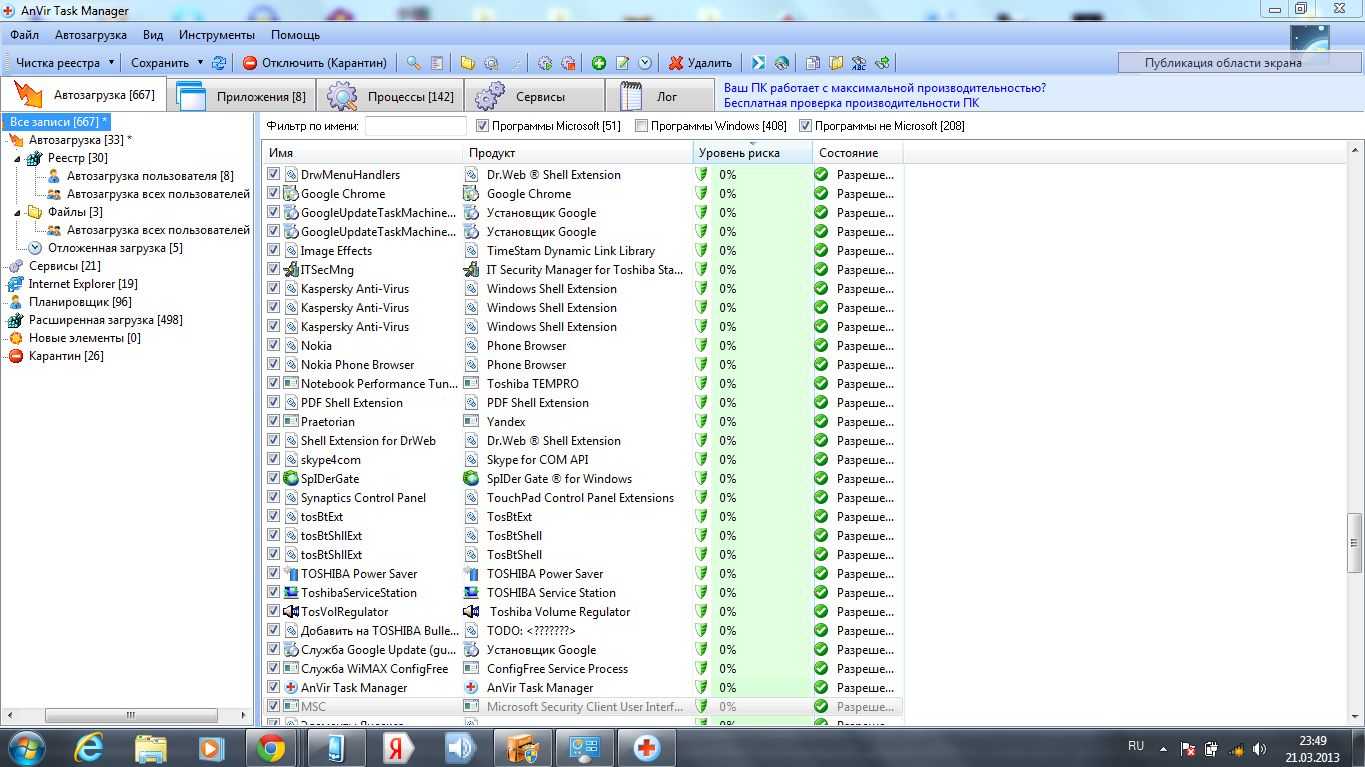Click the green arrow icon at toolbar end
Viewport: 1365px width, 767px height.
[882, 62]
